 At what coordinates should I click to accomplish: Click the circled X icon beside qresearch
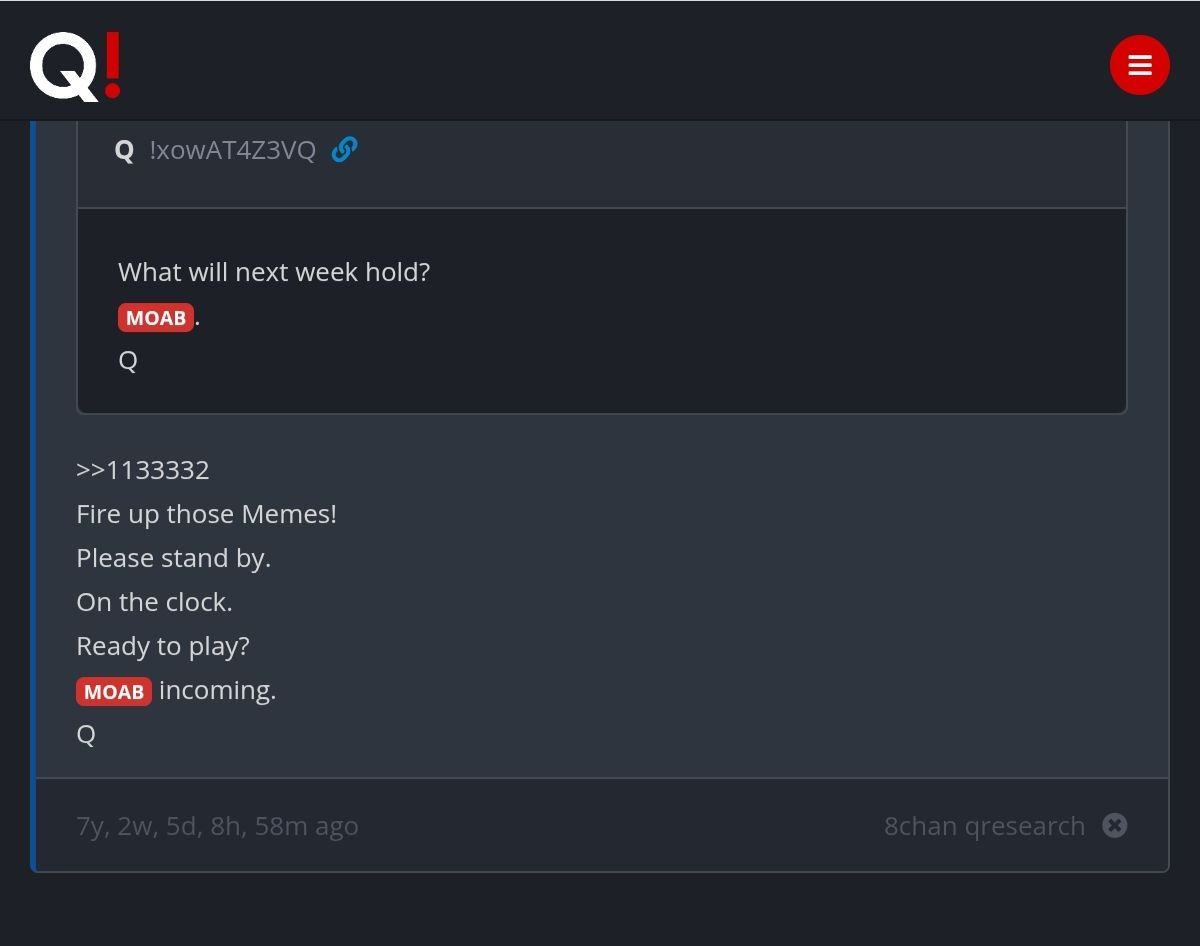click(1115, 825)
